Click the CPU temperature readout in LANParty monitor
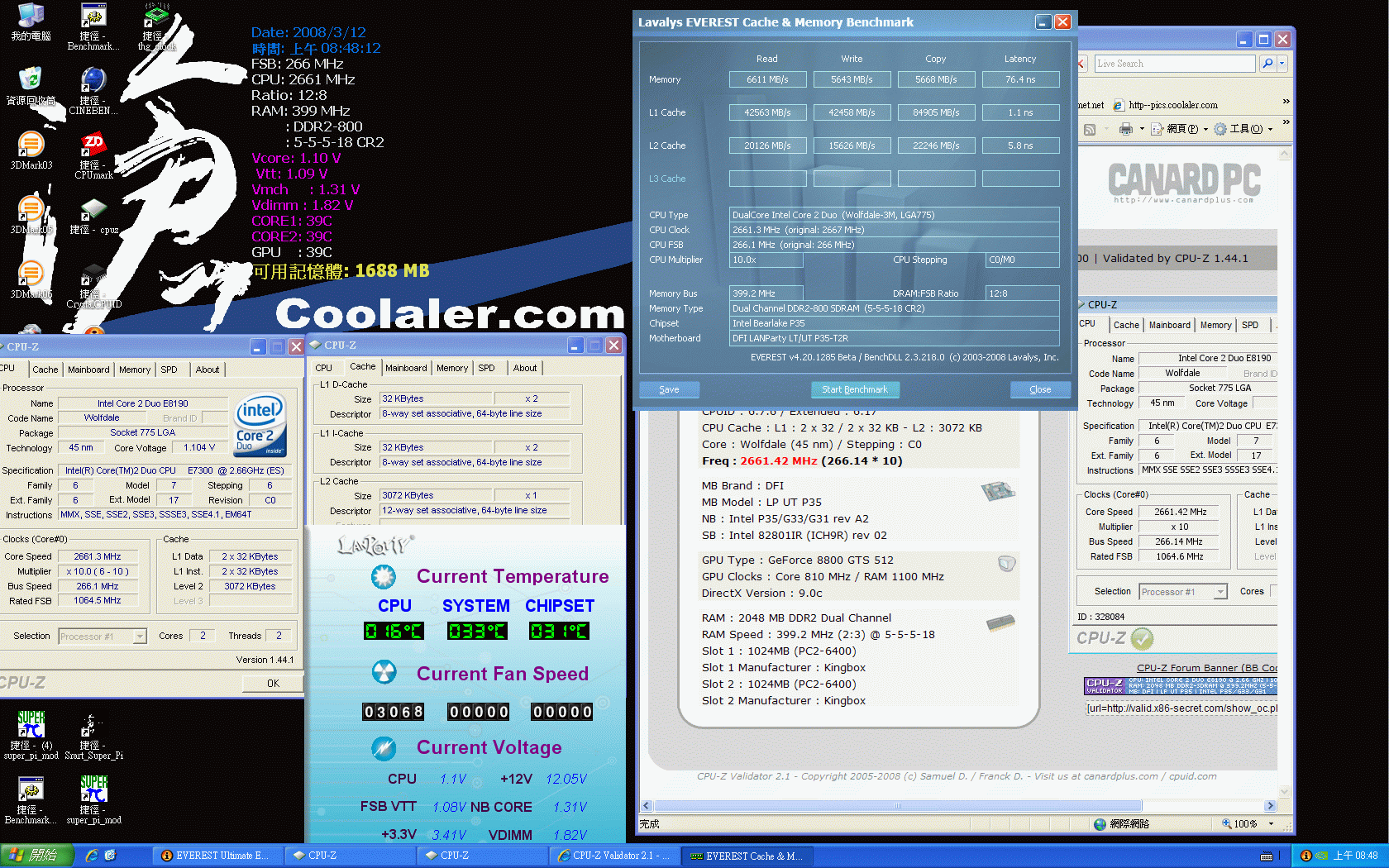This screenshot has height=868, width=1389. pyautogui.click(x=394, y=632)
